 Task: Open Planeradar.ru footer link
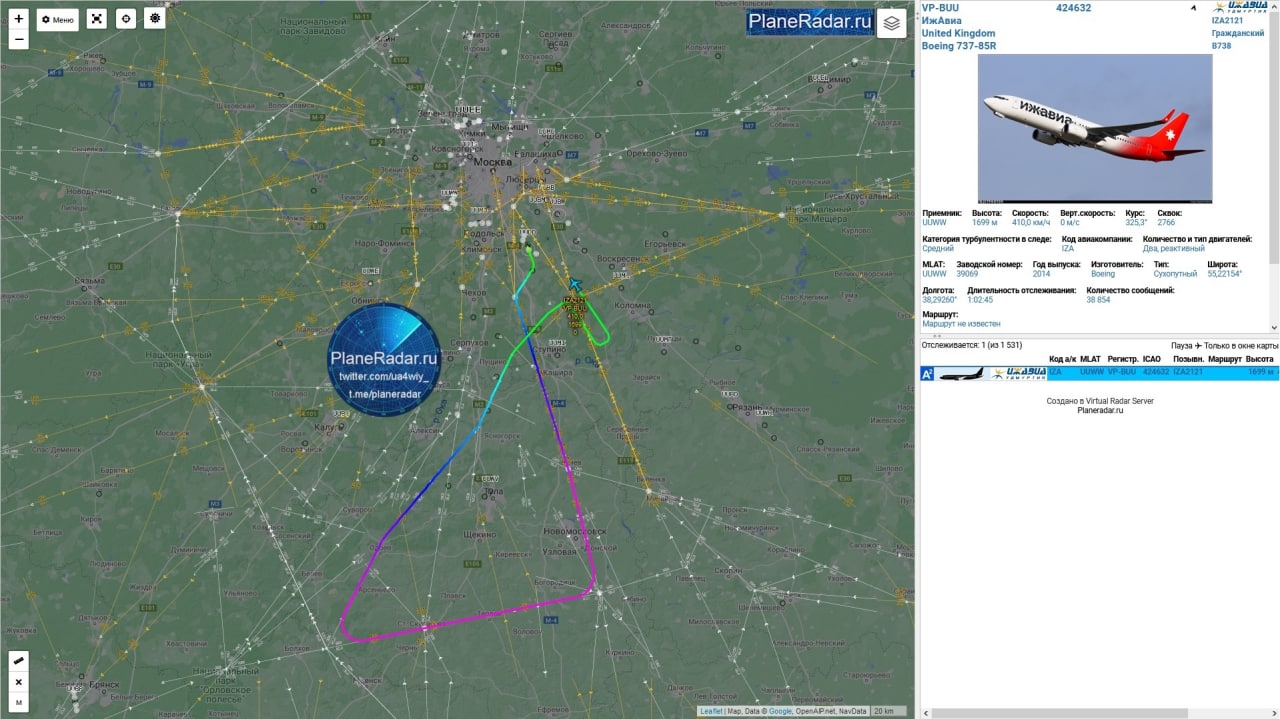[1100, 410]
